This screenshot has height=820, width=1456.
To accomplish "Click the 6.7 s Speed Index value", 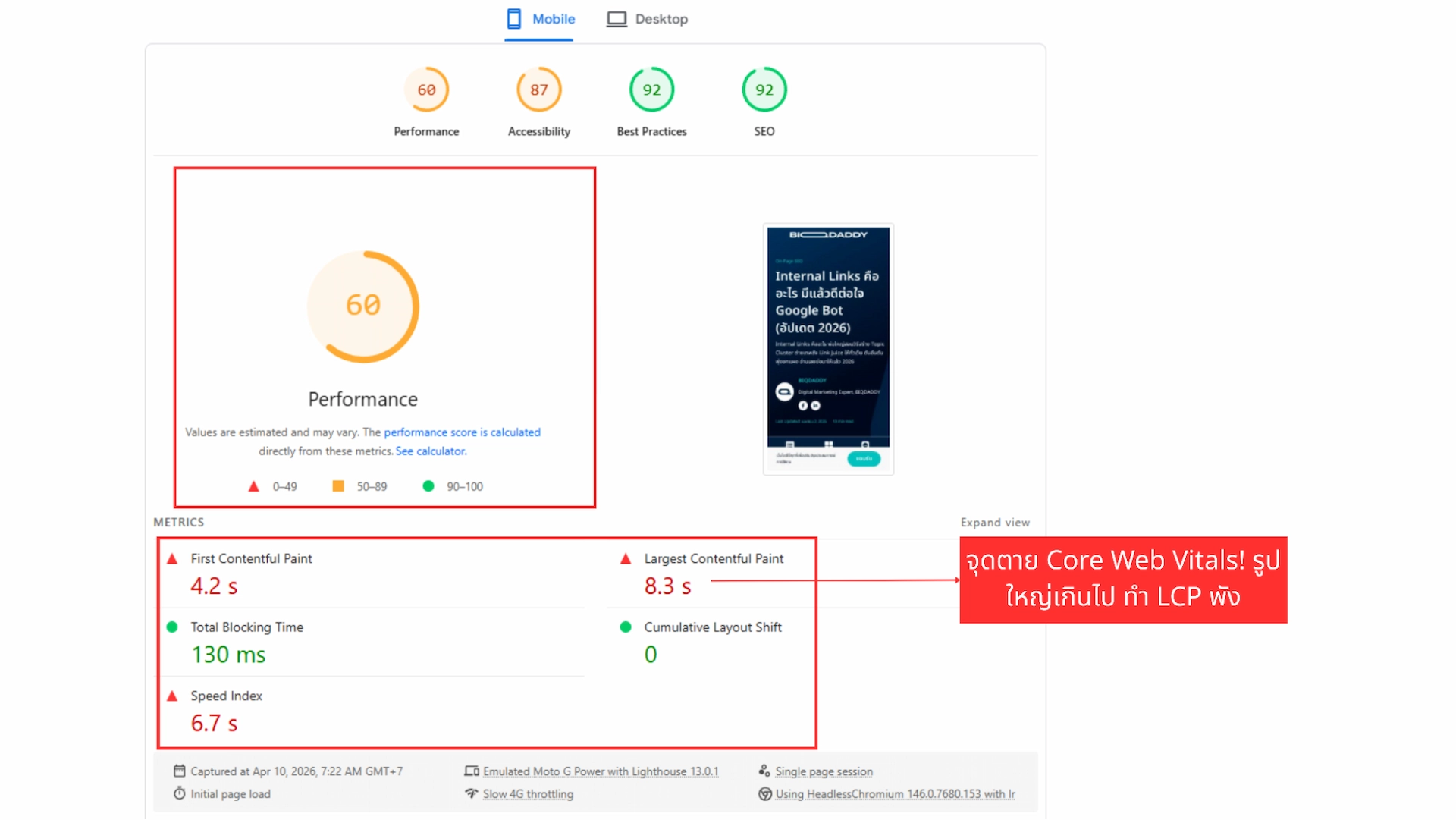I will tap(214, 724).
